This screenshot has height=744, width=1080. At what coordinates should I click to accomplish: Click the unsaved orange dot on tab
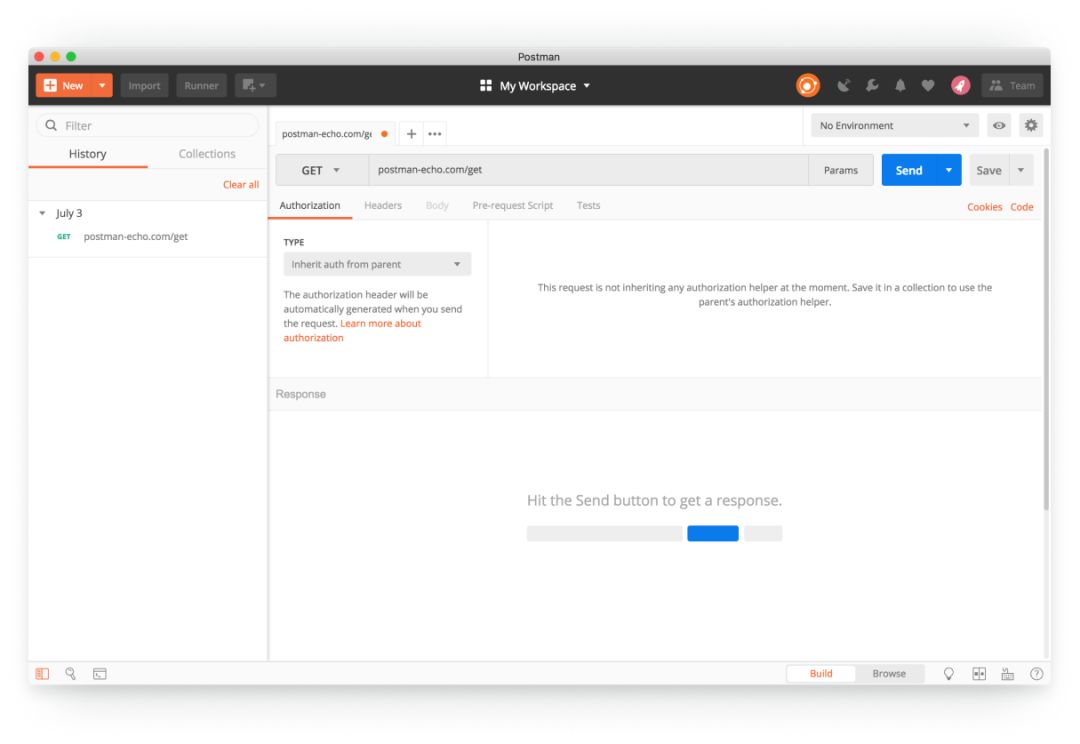[x=384, y=134]
